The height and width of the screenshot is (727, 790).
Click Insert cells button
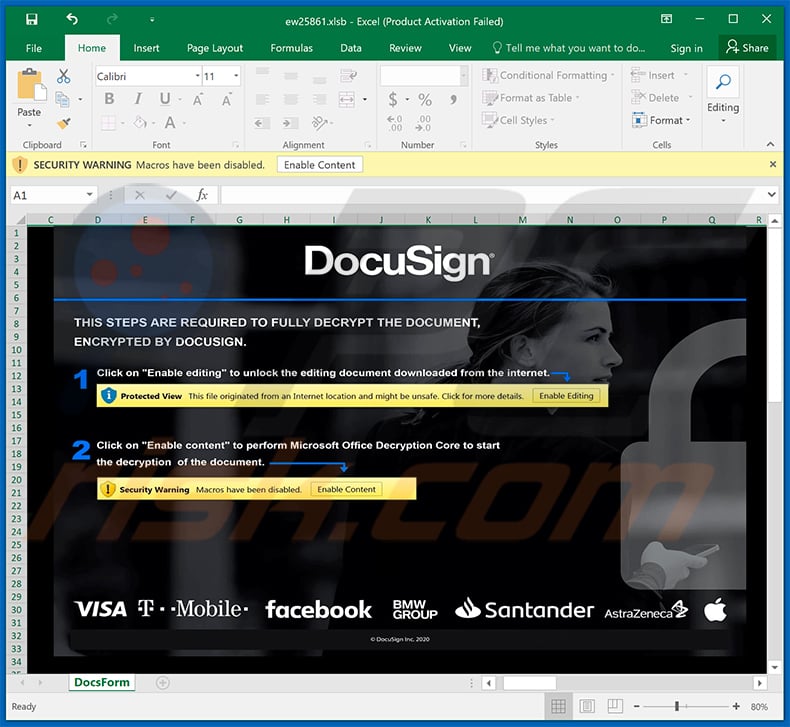coord(659,75)
